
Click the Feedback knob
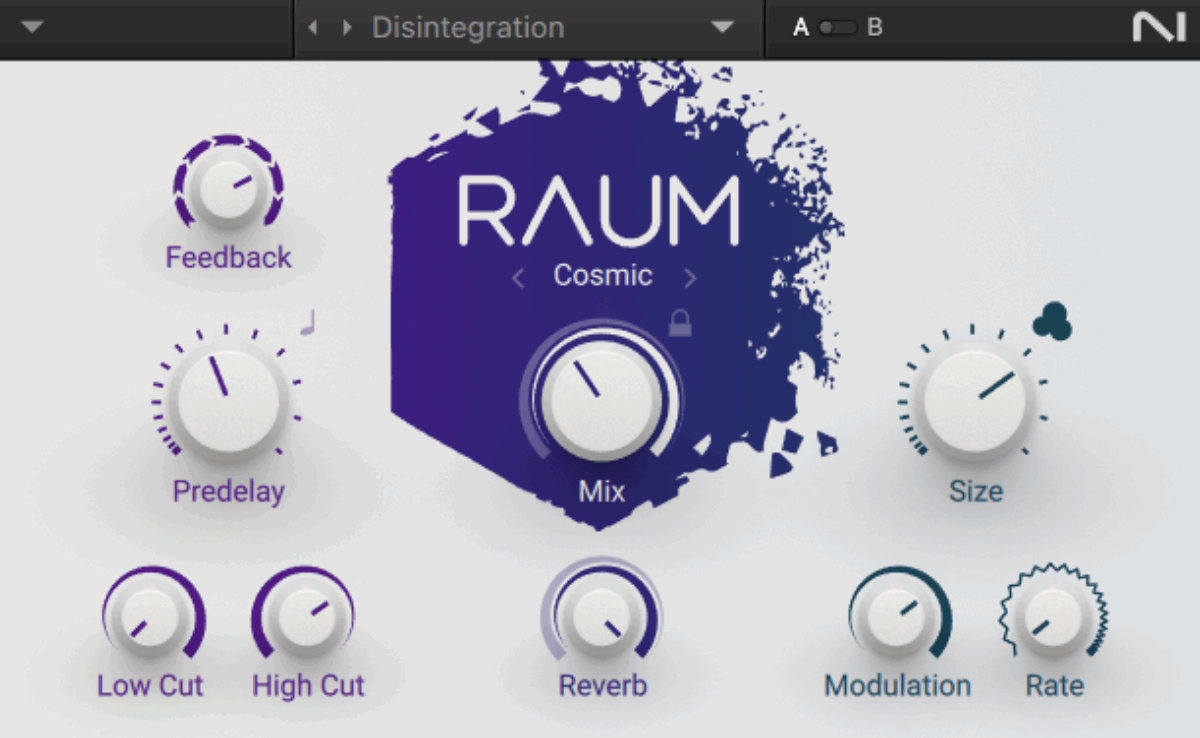[x=228, y=188]
